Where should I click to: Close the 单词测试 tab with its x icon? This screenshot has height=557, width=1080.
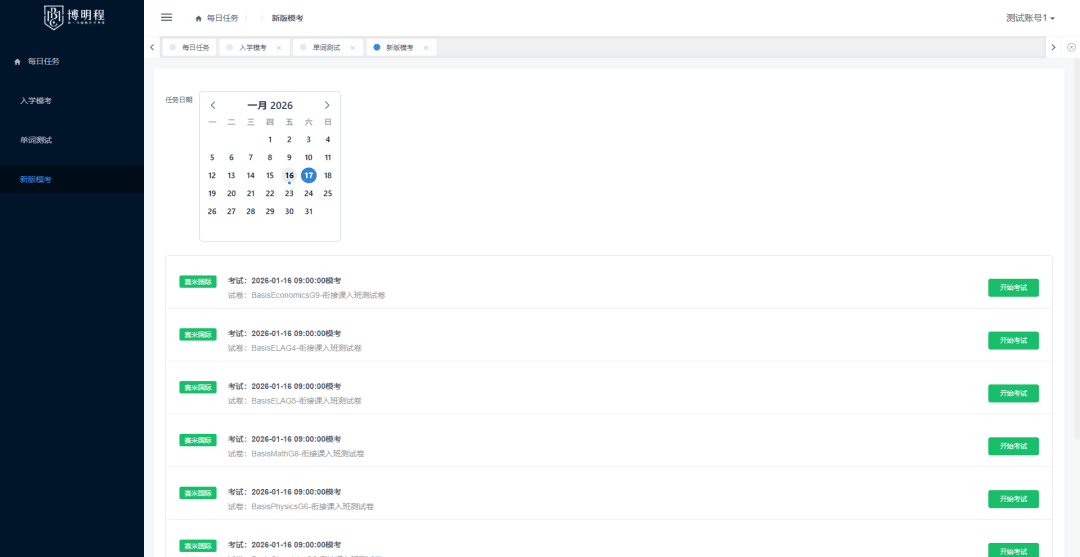pyautogui.click(x=353, y=48)
